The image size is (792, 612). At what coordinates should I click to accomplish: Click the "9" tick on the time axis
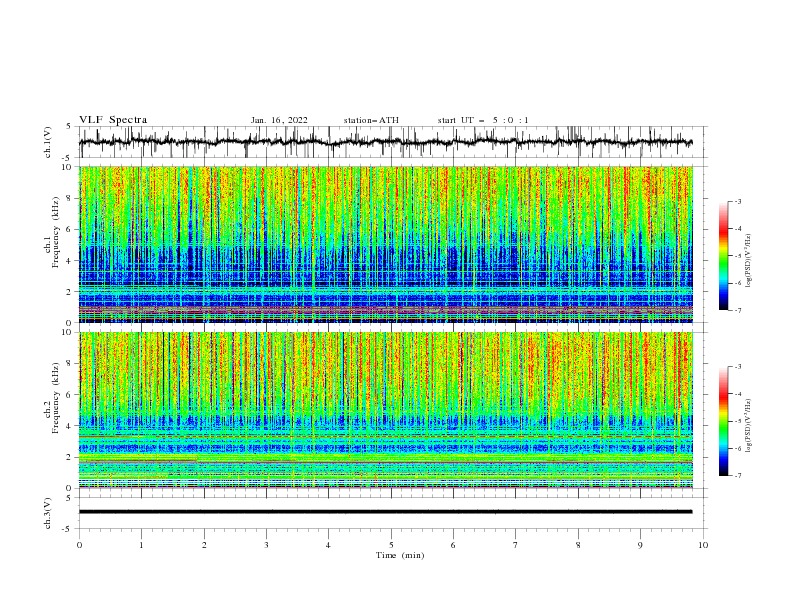pyautogui.click(x=640, y=545)
